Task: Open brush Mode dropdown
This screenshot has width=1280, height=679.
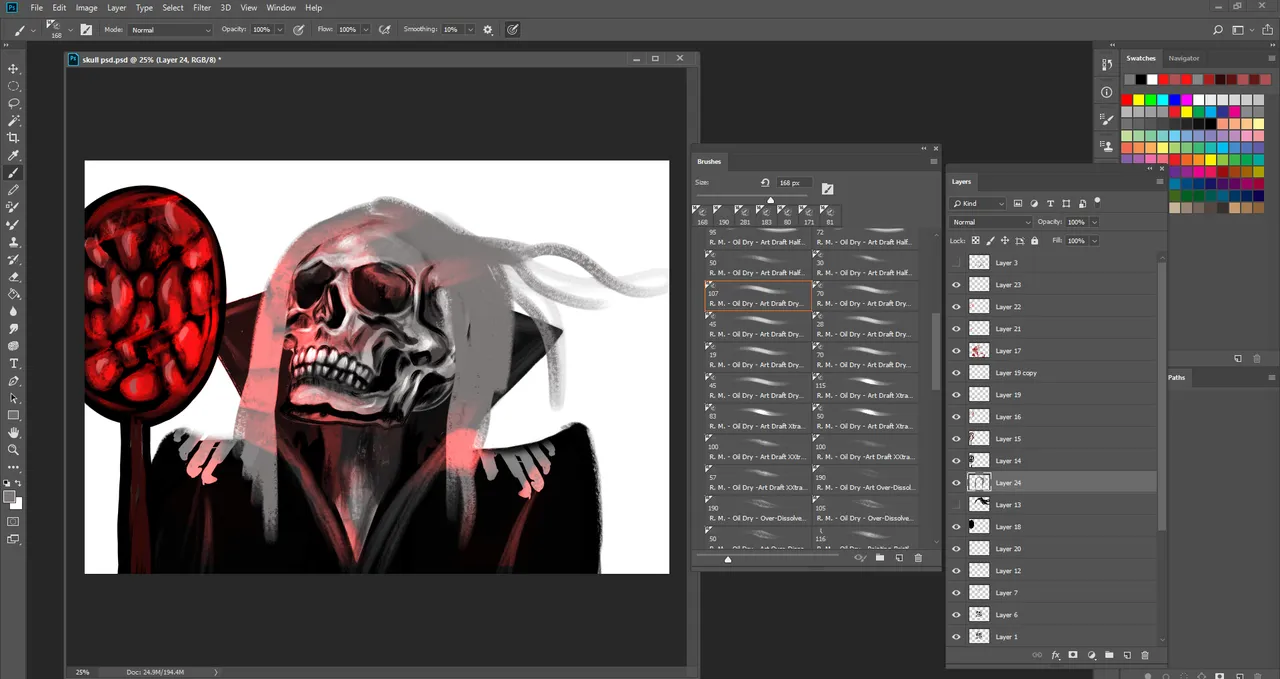Action: (x=170, y=30)
